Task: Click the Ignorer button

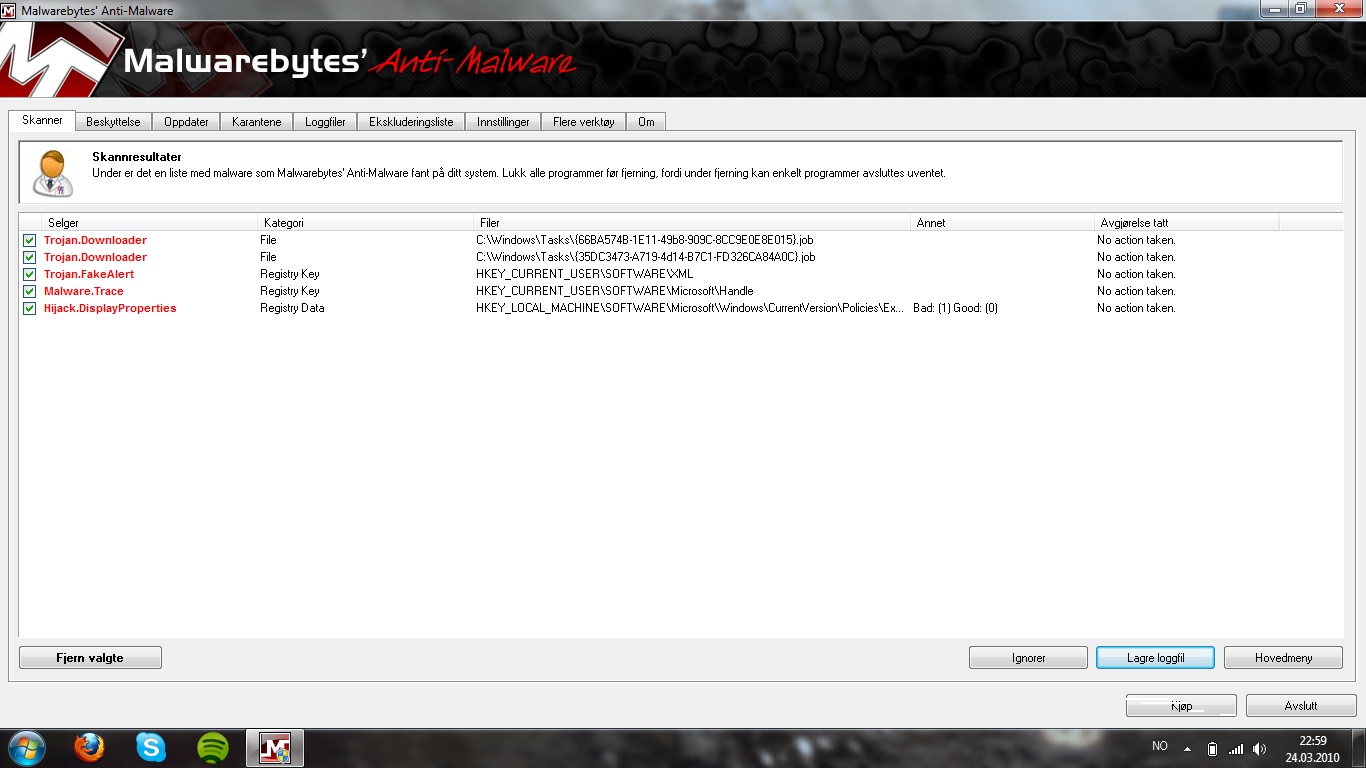Action: click(x=1028, y=658)
